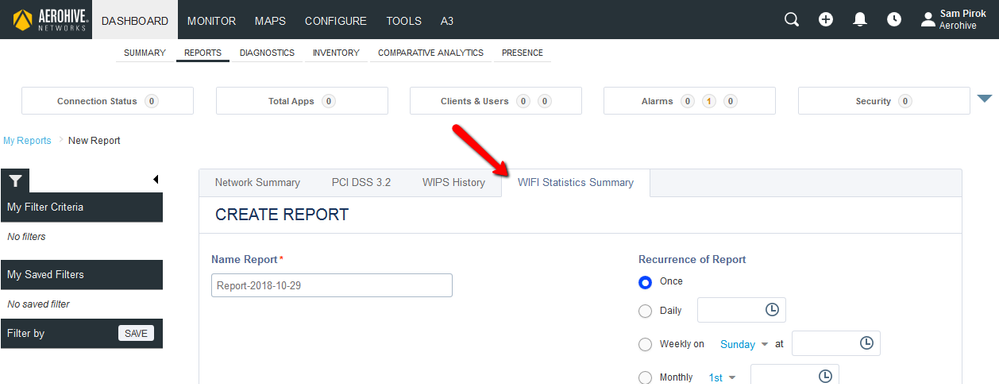Select the Network Summary report tab
Image resolution: width=999 pixels, height=384 pixels.
point(257,183)
